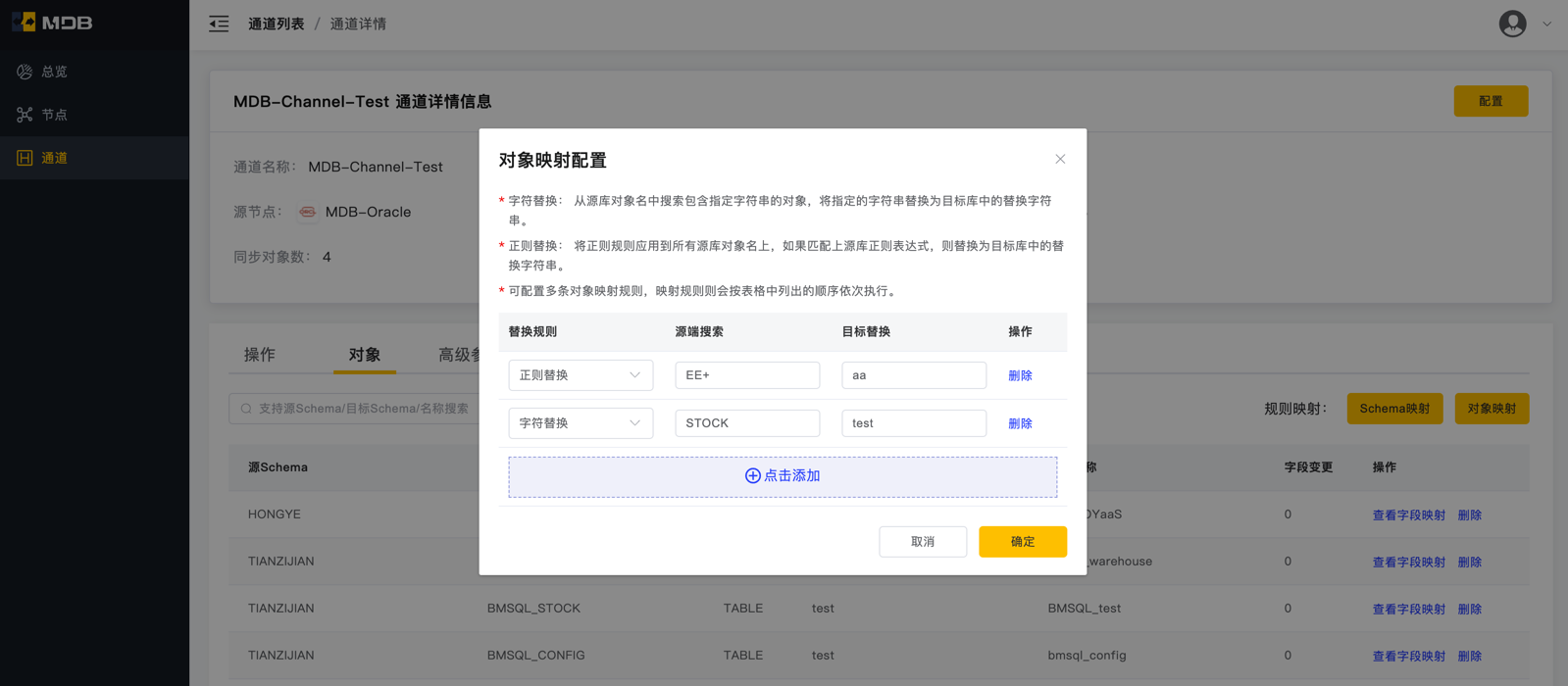Collapse the sidebar menu icon
This screenshot has width=1568, height=686.
219,24
